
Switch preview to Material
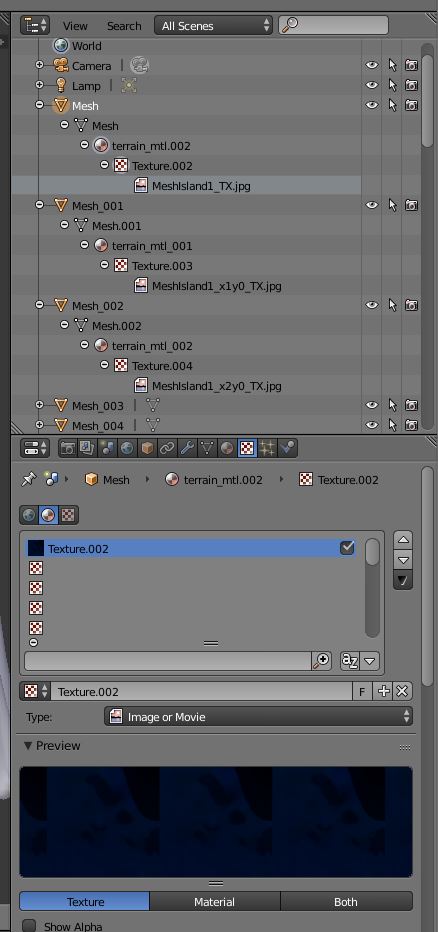click(x=215, y=901)
